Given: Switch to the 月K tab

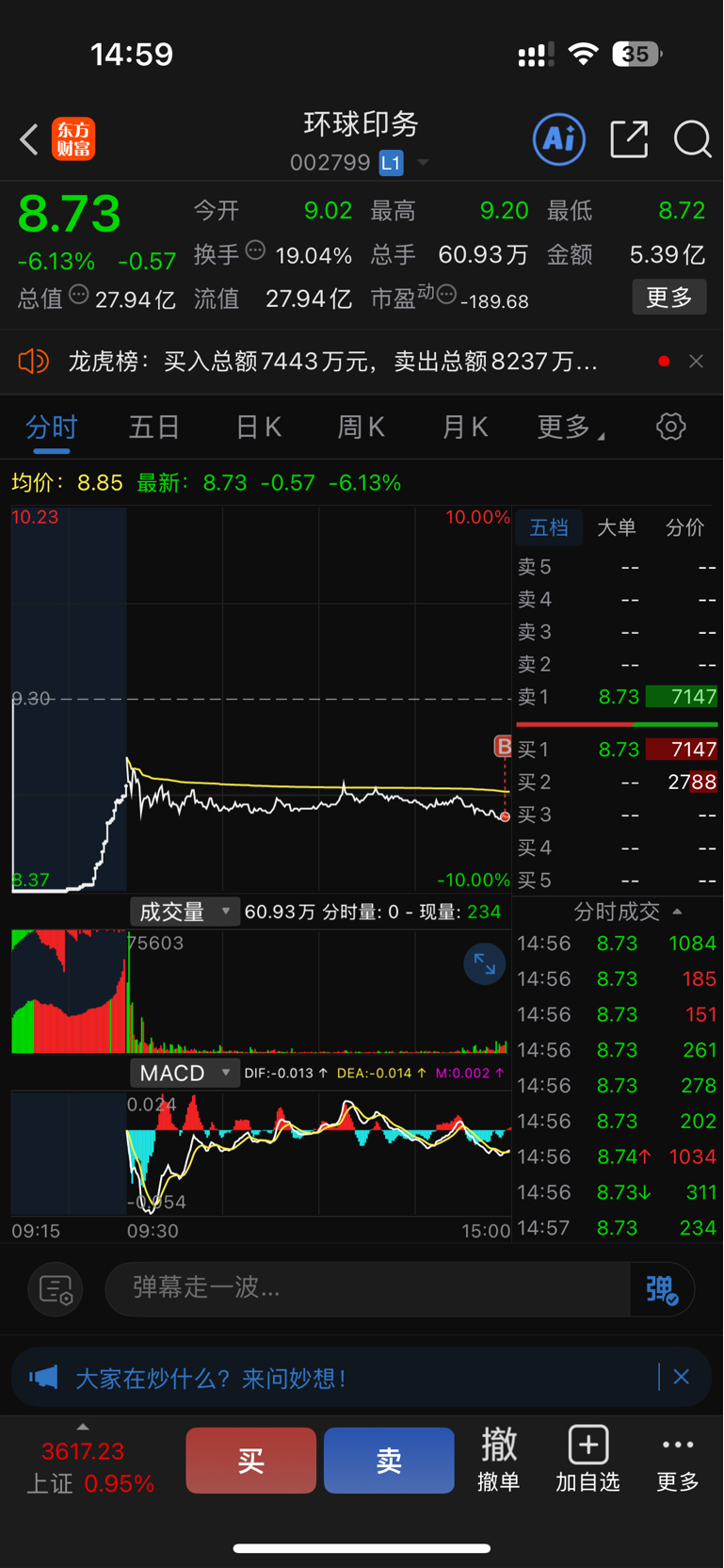Looking at the screenshot, I should point(465,428).
